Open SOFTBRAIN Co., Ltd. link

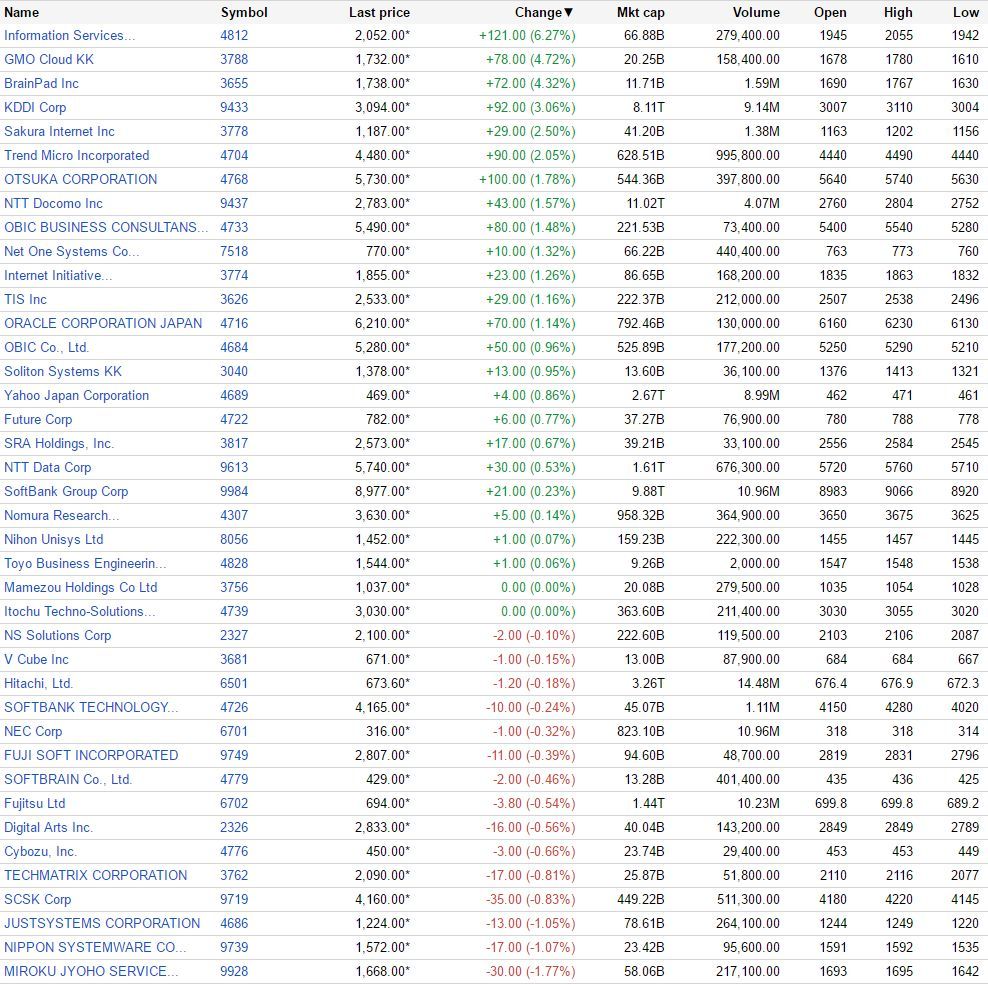(67, 779)
